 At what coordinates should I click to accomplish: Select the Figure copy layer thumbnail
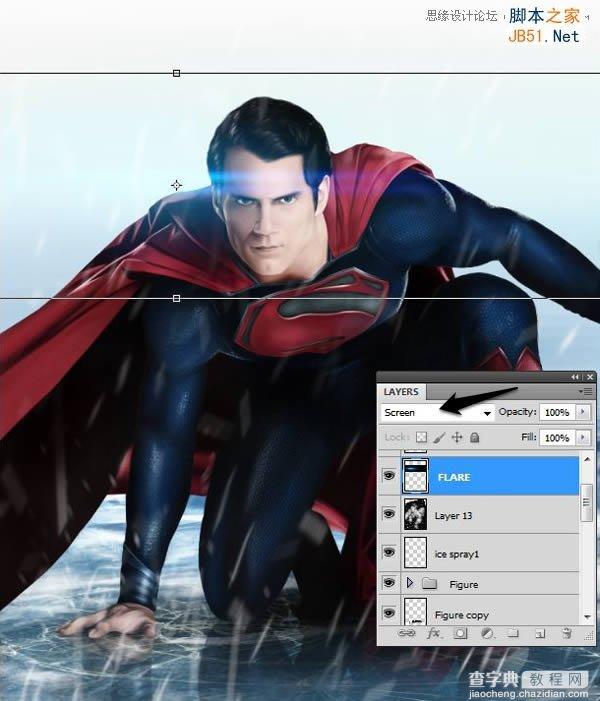(x=415, y=612)
